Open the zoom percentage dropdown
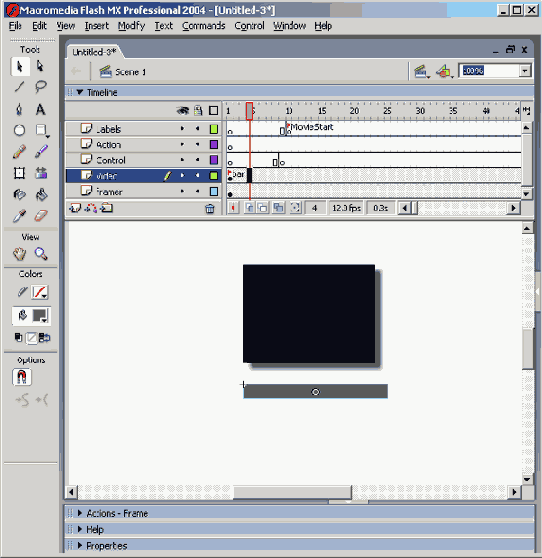 click(525, 71)
